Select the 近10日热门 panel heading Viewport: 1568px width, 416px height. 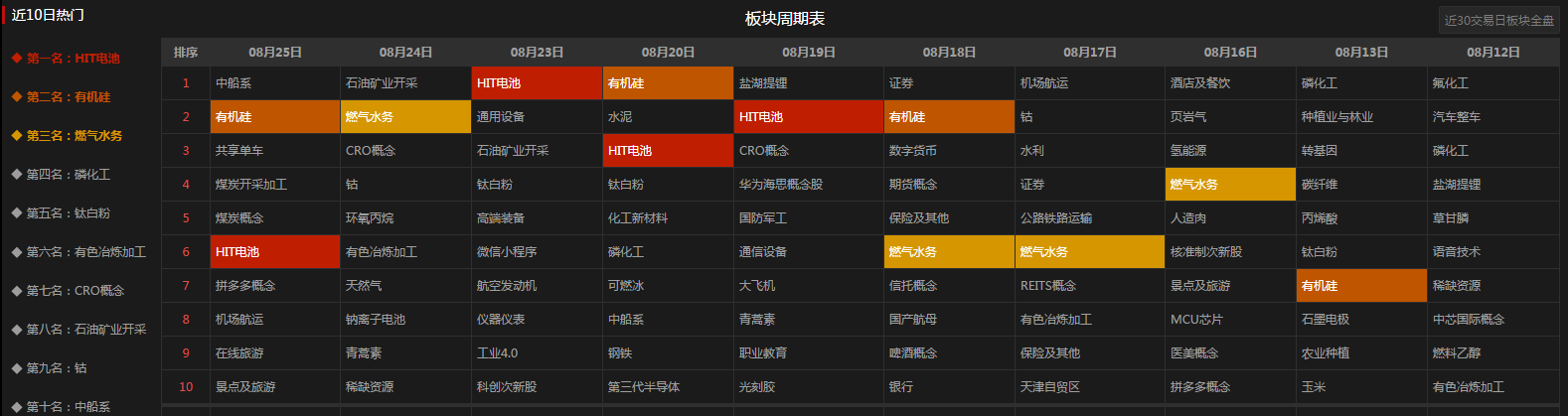(x=48, y=15)
